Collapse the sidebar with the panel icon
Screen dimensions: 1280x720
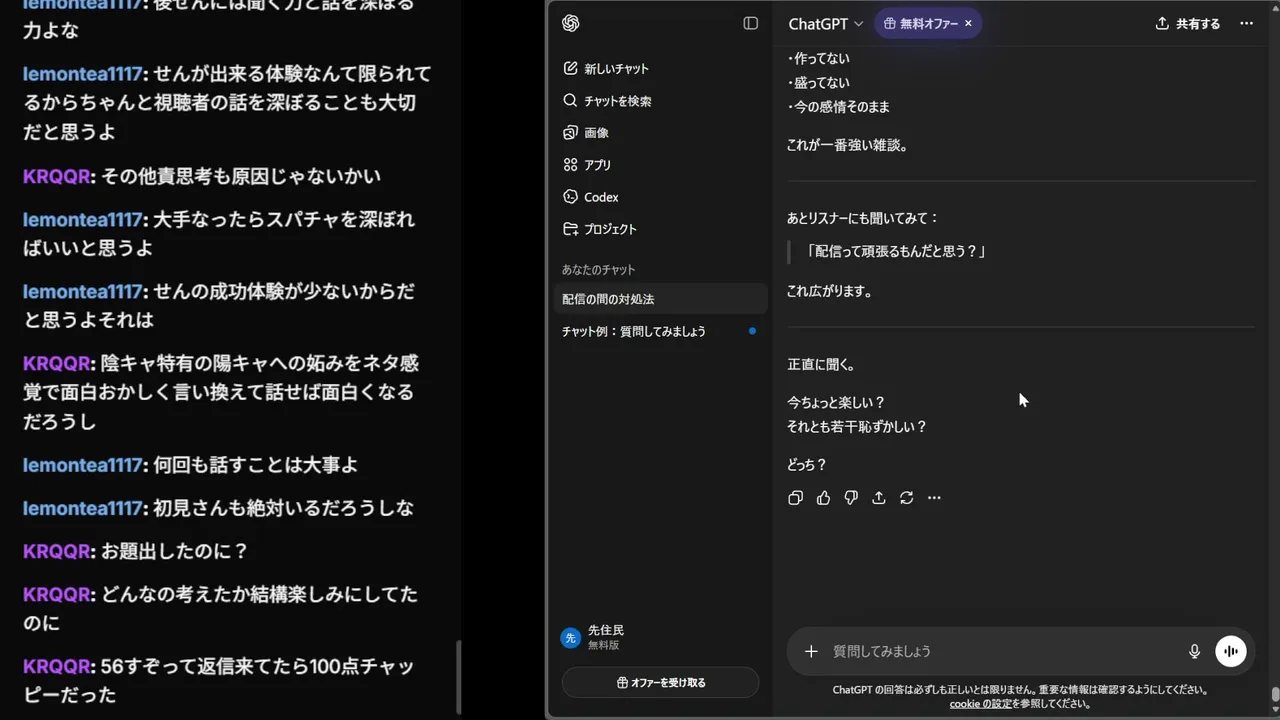[x=751, y=23]
